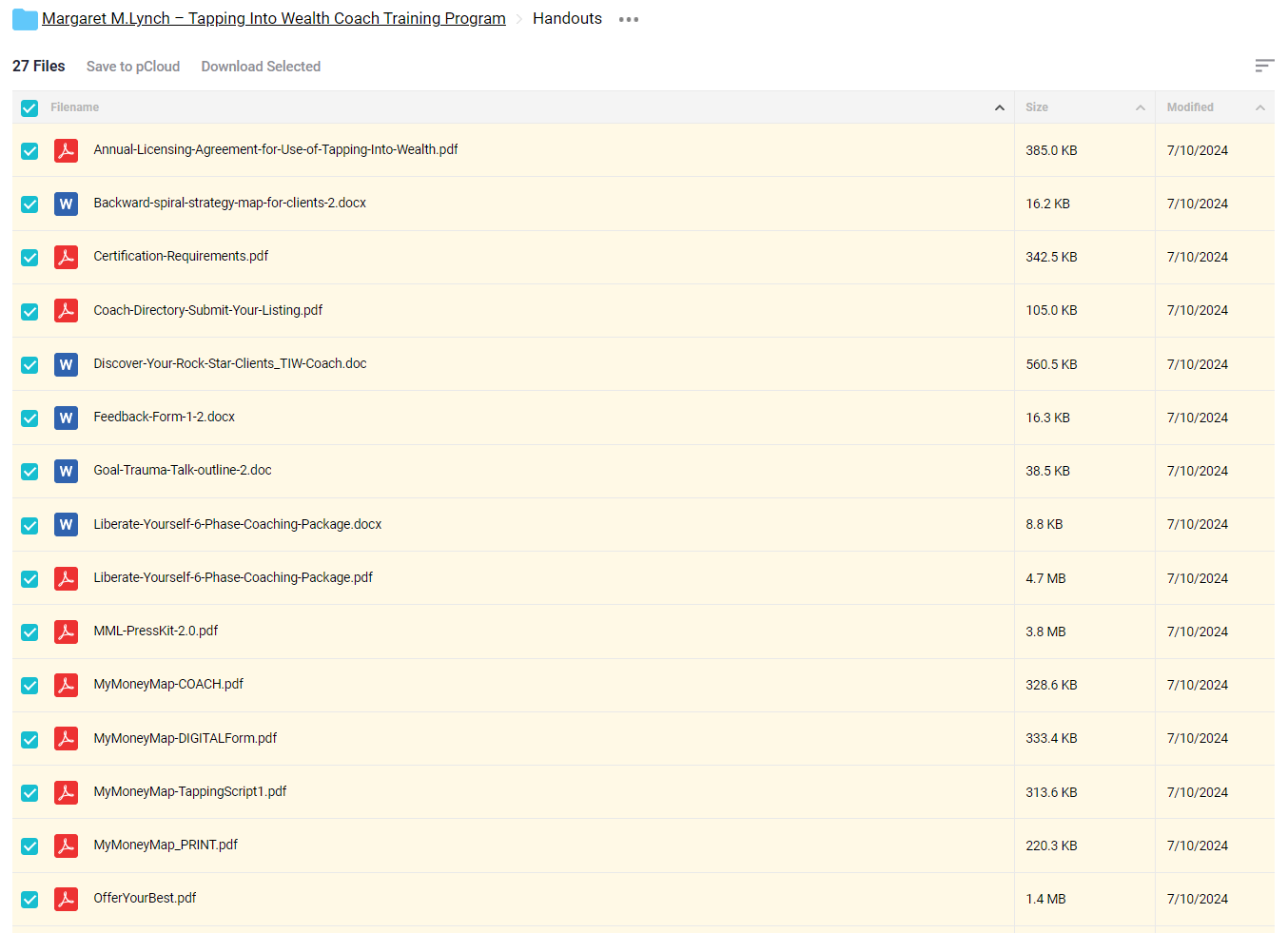The image size is (1288, 933).
Task: Open MML-PressKit-2.0.pdf file name
Action: tap(156, 631)
